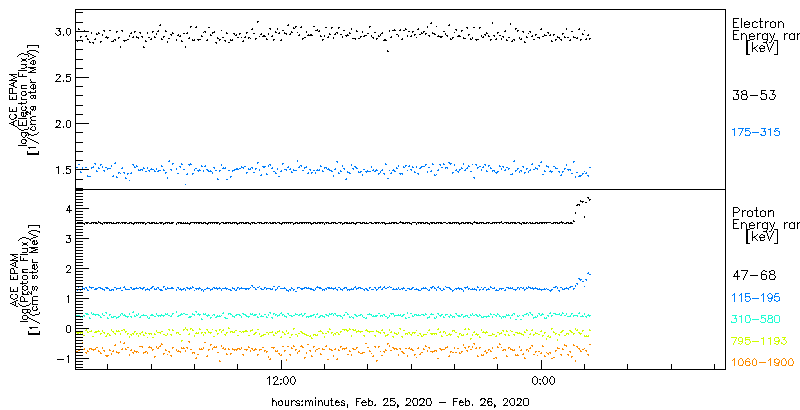The width and height of the screenshot is (800, 410).
Task: Click the 47-68 proton energy label
Action: [754, 276]
